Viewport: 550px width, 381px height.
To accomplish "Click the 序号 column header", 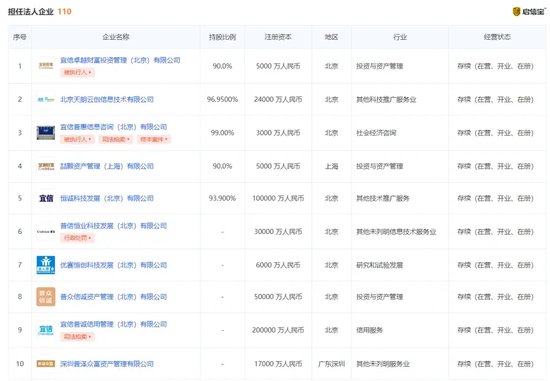I will pos(20,37).
